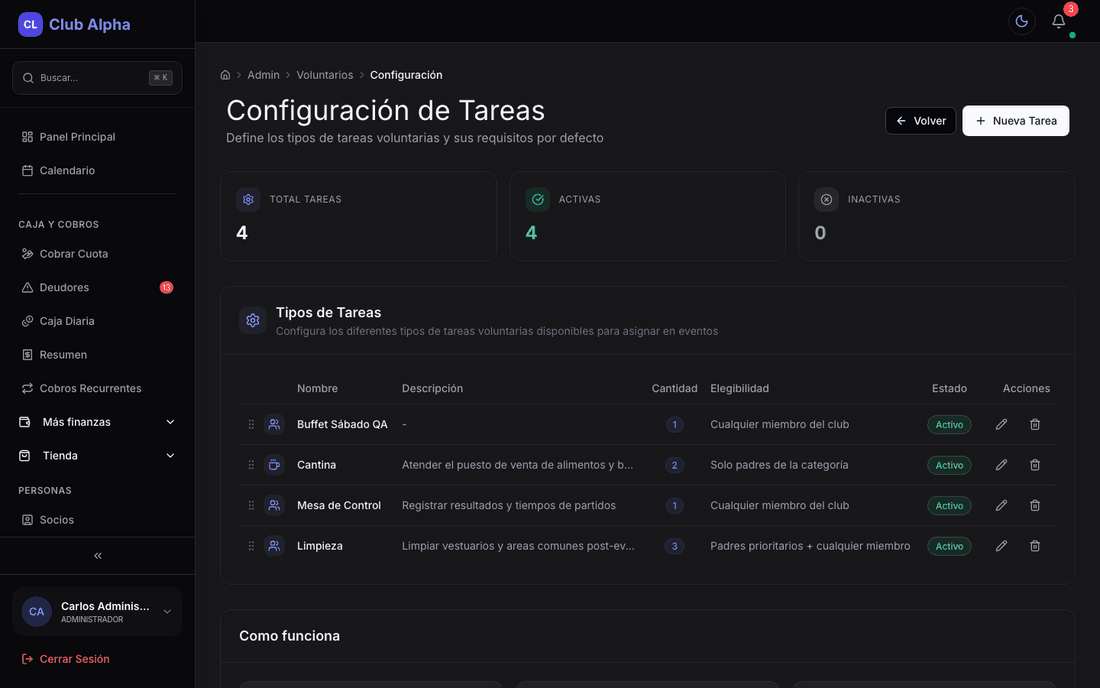Click the CA user avatar
Viewport: 1100px width, 688px height.
[36, 612]
